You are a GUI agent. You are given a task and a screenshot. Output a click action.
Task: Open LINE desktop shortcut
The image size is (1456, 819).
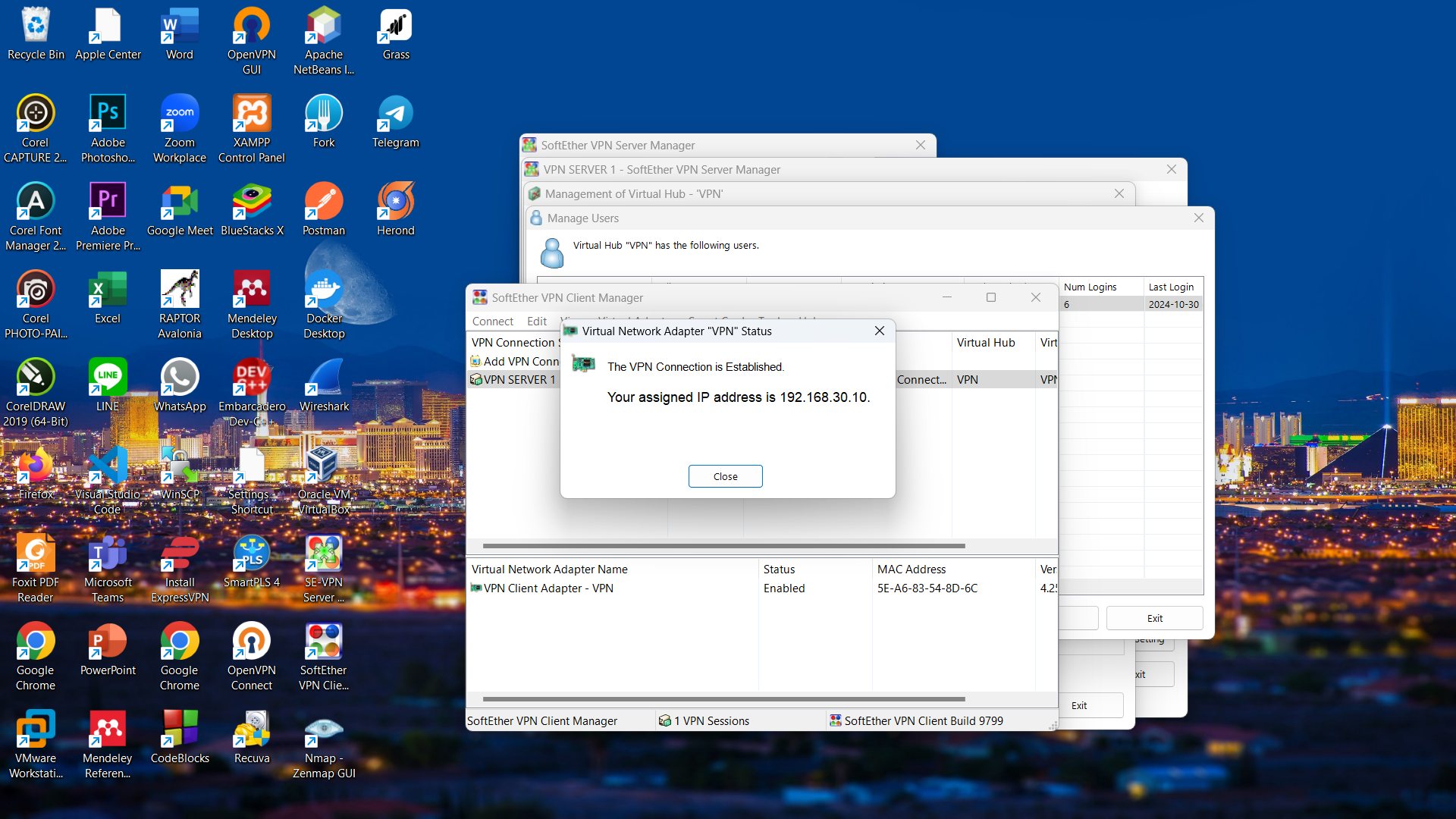[108, 386]
